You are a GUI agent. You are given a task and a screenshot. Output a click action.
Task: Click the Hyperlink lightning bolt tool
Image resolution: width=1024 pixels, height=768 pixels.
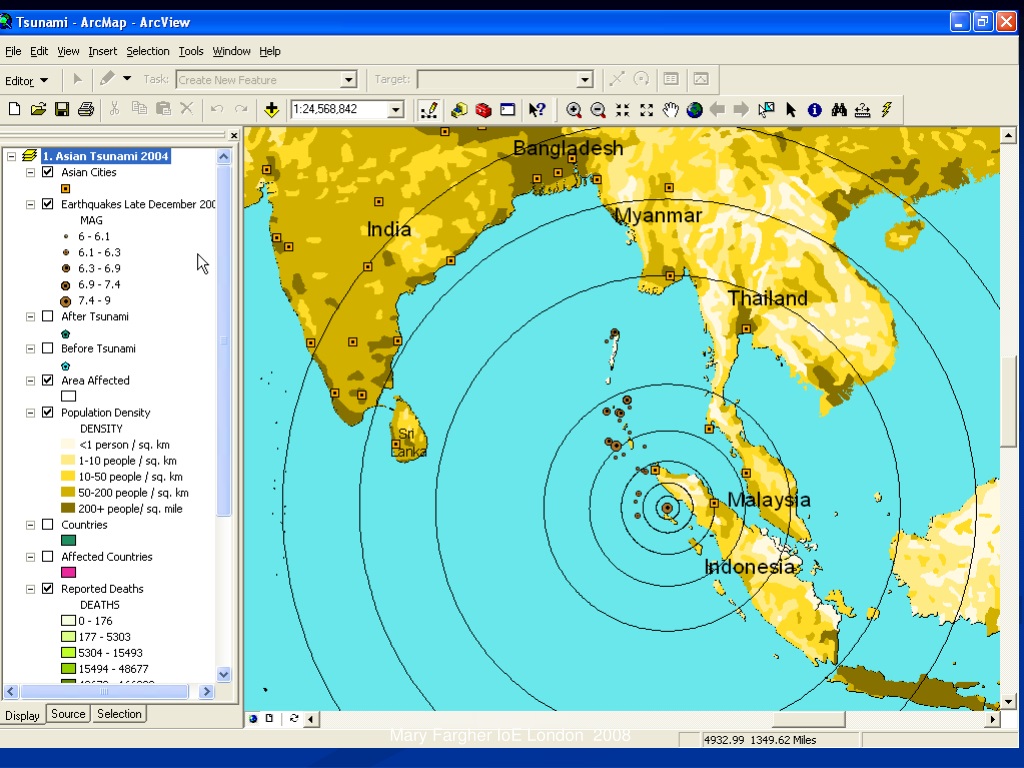[886, 110]
